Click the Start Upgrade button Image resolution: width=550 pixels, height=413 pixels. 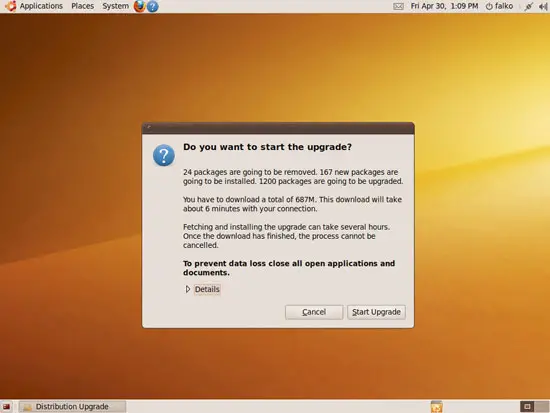376,312
